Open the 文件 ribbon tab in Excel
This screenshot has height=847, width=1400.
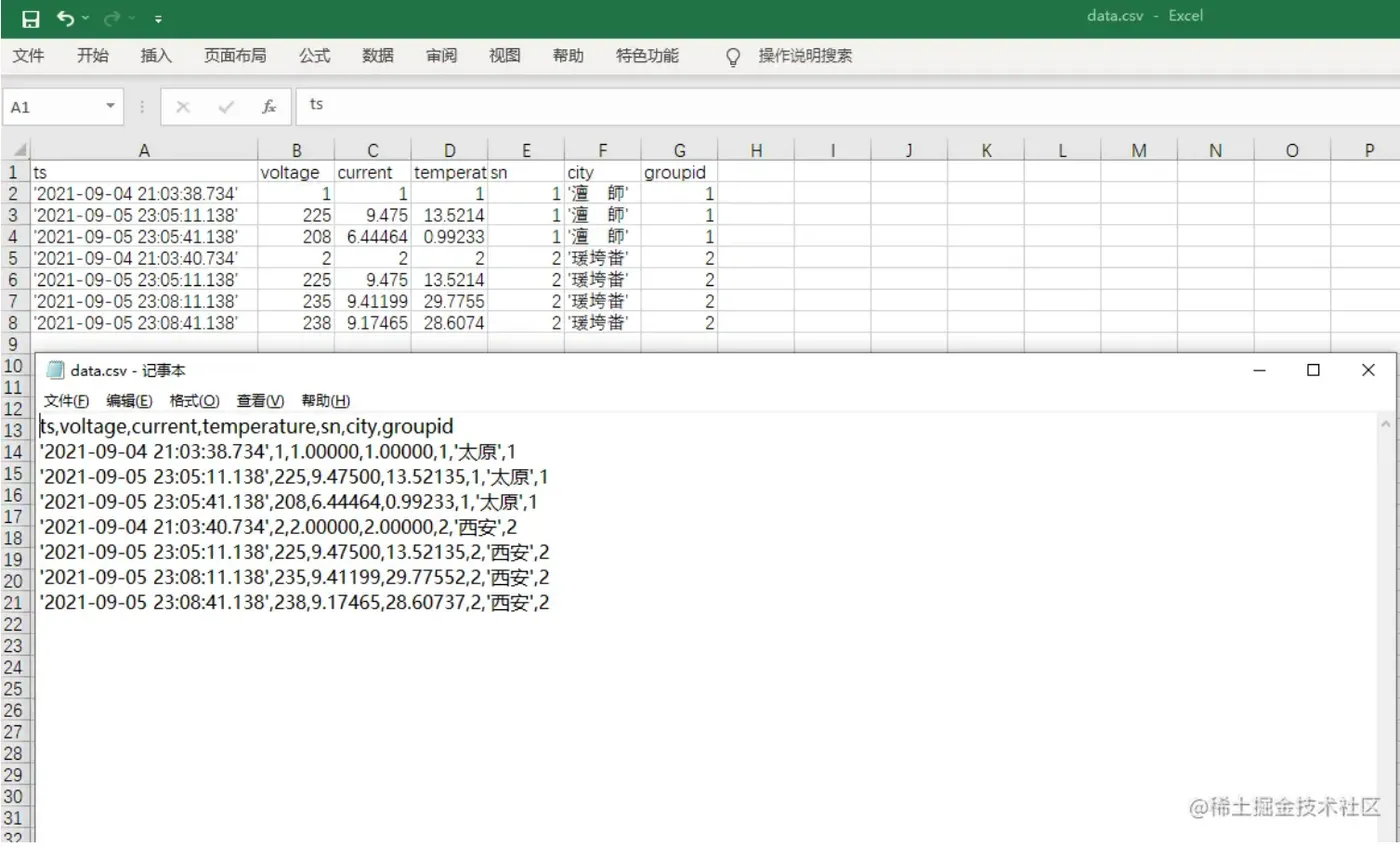click(x=28, y=56)
